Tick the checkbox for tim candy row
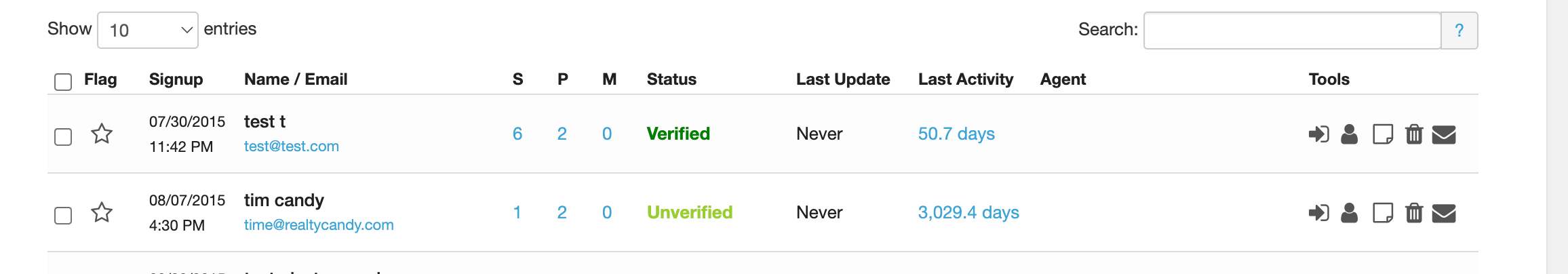The height and width of the screenshot is (274, 1568). point(63,216)
